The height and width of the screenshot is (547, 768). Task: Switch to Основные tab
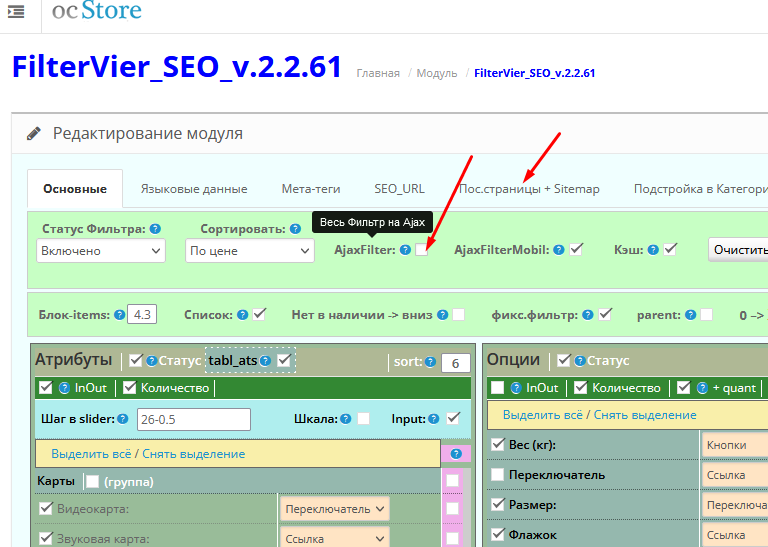75,189
